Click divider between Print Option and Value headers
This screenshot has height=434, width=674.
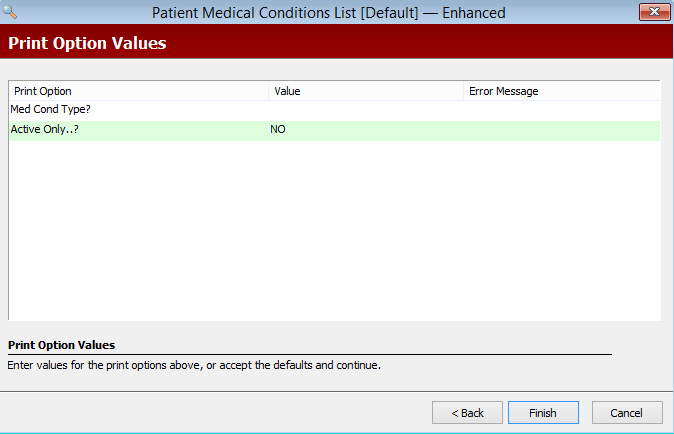click(x=268, y=91)
